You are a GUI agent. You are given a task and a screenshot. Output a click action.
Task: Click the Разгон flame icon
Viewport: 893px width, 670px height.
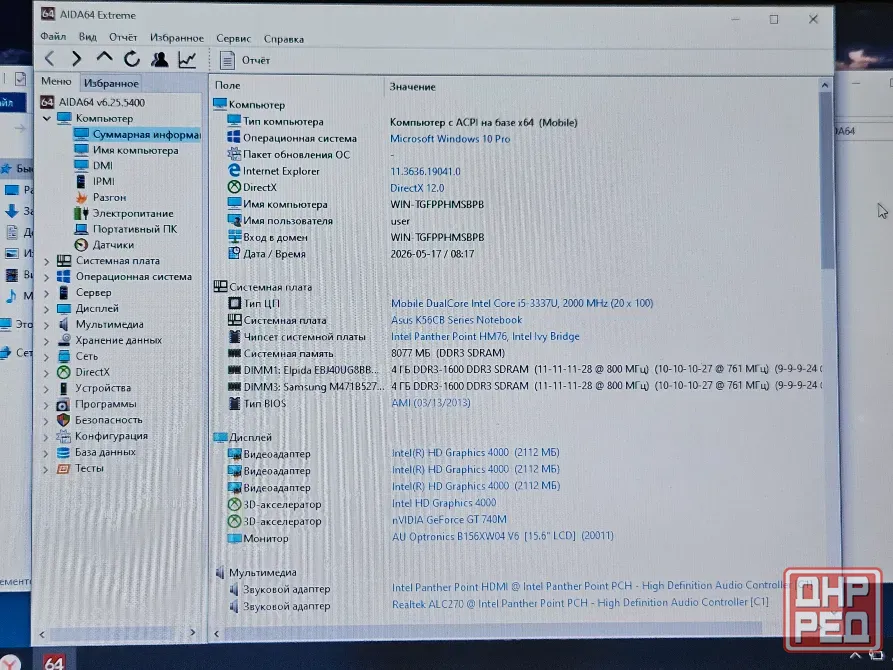[x=81, y=197]
